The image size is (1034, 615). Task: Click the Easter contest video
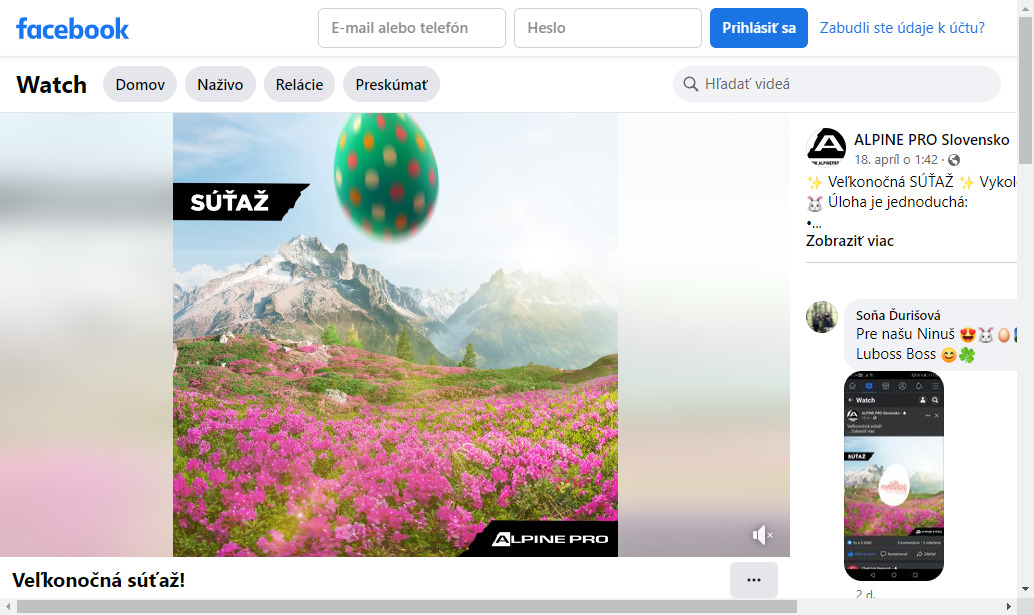395,335
